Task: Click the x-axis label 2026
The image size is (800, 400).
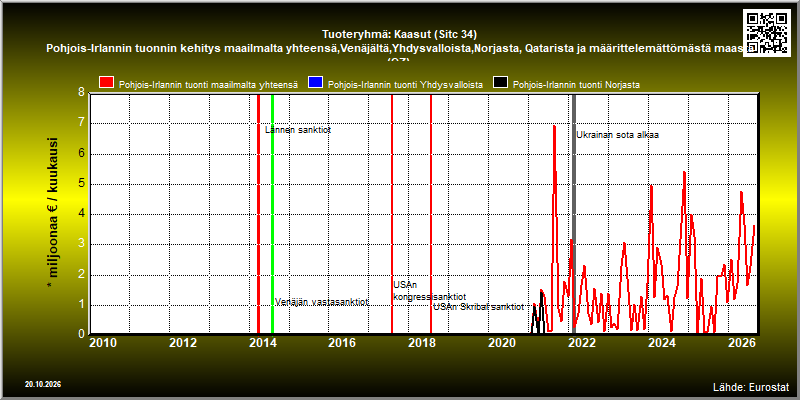Action: [x=741, y=343]
